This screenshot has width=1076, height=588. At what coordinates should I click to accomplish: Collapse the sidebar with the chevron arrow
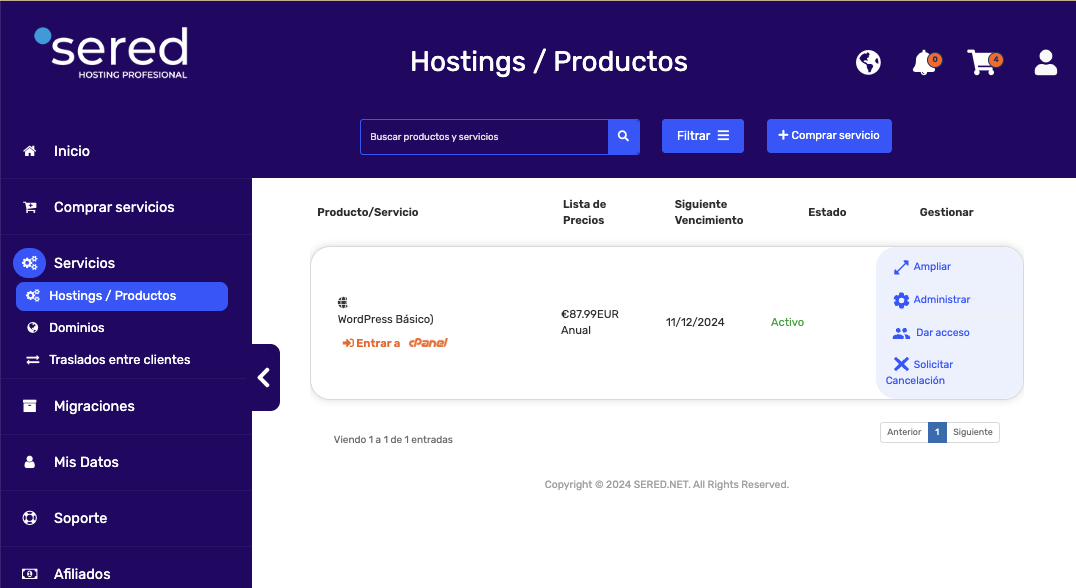pos(264,377)
